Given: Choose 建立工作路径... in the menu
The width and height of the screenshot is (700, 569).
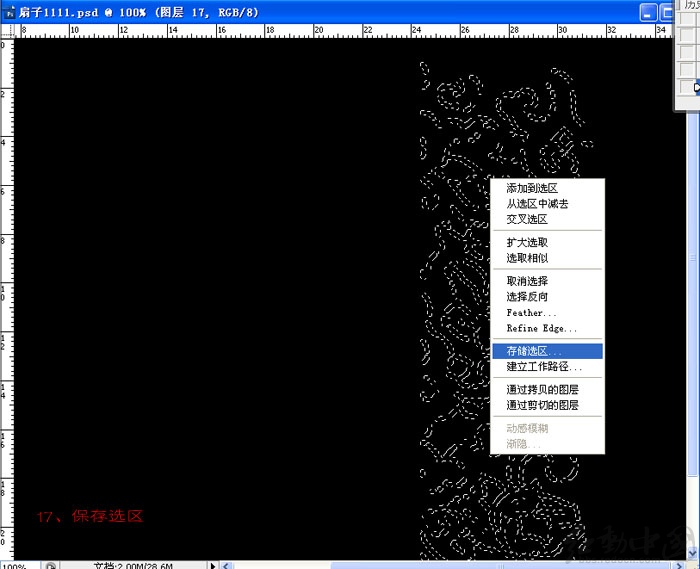Looking at the screenshot, I should [547, 367].
